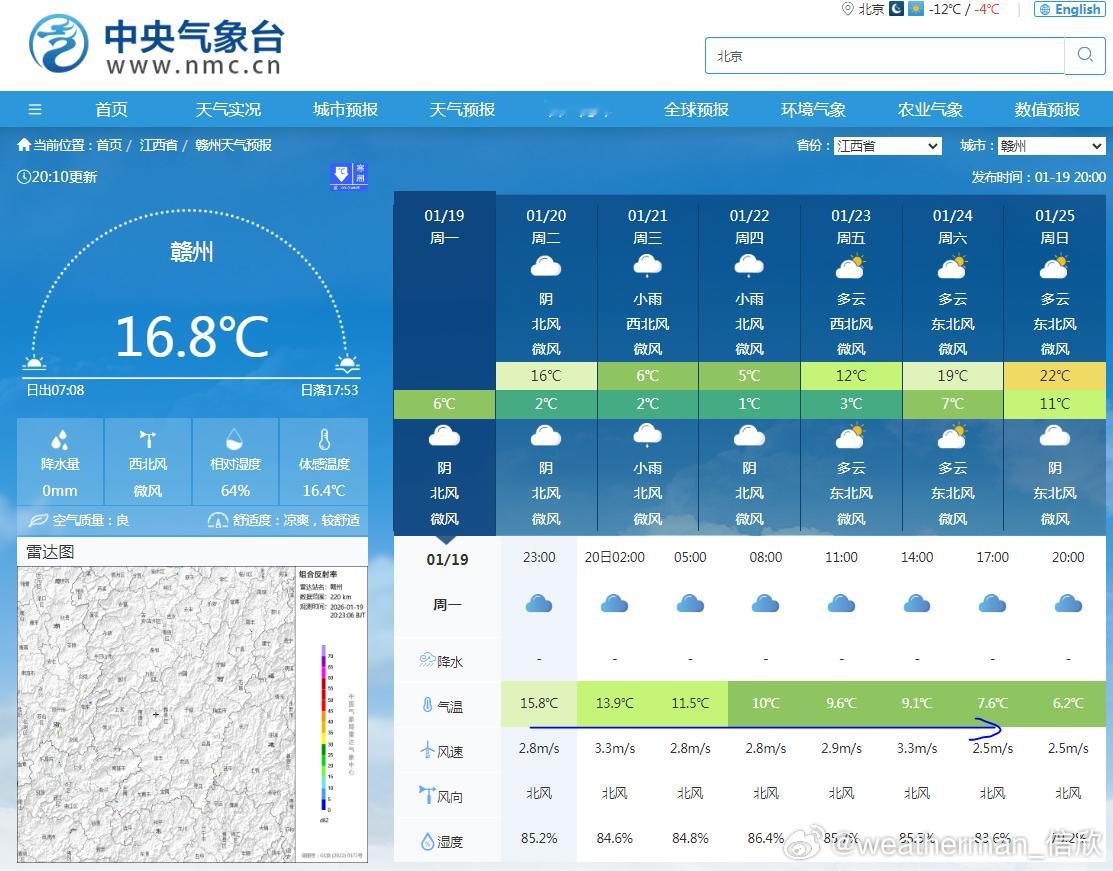Click the hourly 降水 row icon

point(427,660)
